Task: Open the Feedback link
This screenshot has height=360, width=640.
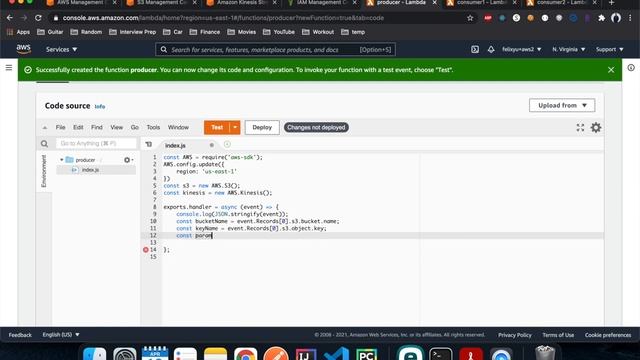Action: 20,335
